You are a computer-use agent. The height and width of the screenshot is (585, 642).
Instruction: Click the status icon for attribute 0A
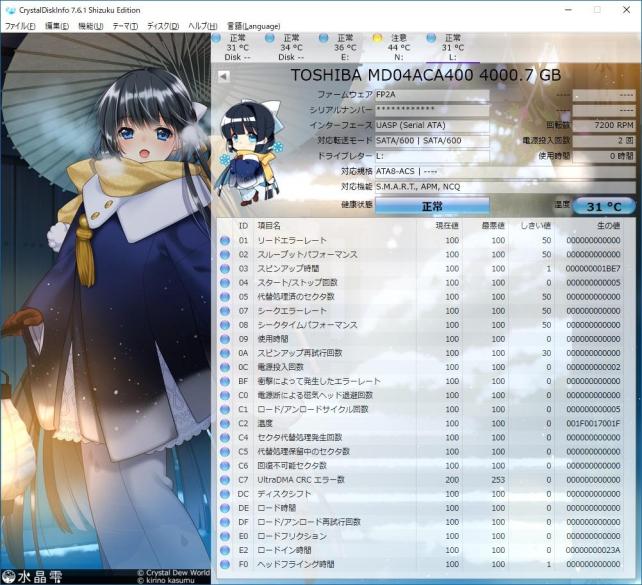(x=225, y=353)
